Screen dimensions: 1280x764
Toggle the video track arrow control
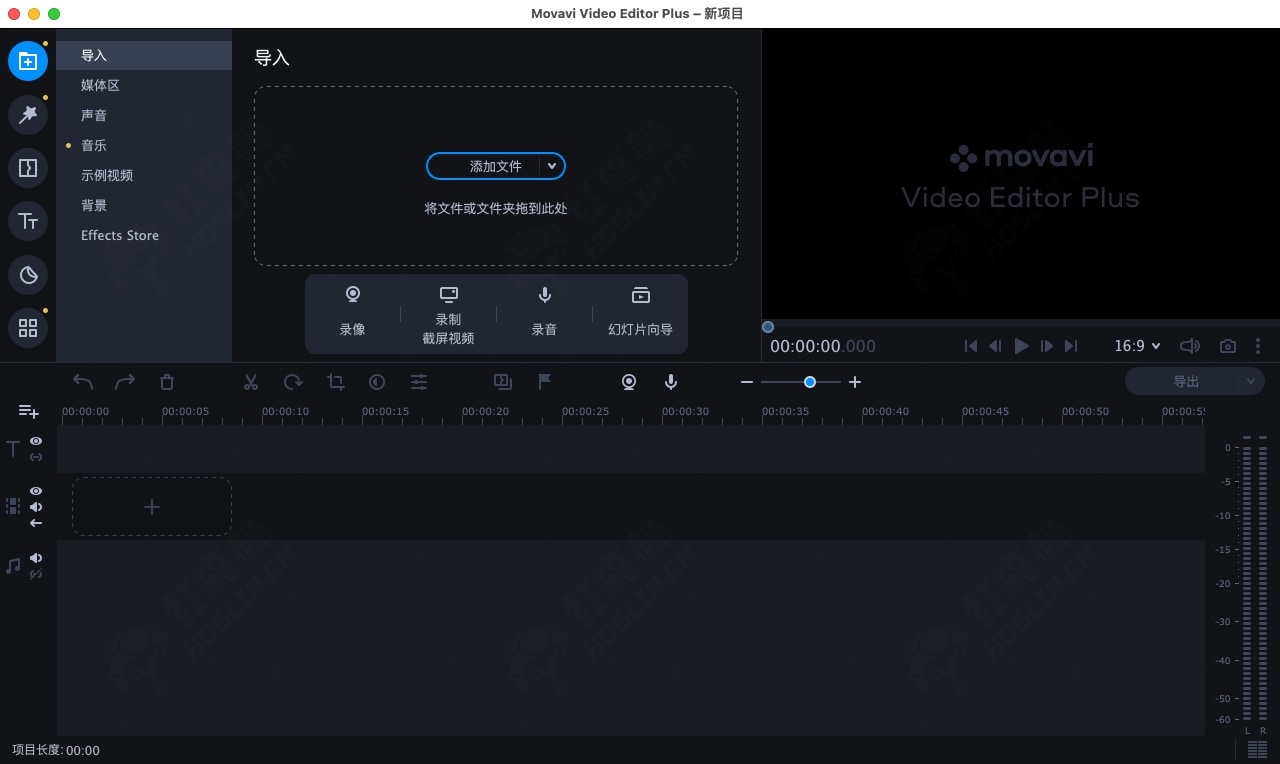point(36,523)
